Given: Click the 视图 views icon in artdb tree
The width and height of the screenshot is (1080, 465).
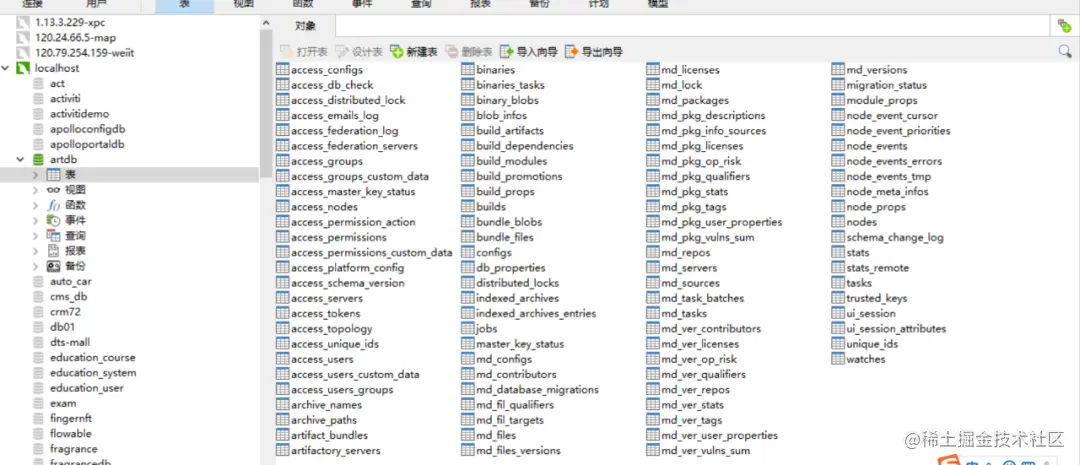Looking at the screenshot, I should [54, 190].
